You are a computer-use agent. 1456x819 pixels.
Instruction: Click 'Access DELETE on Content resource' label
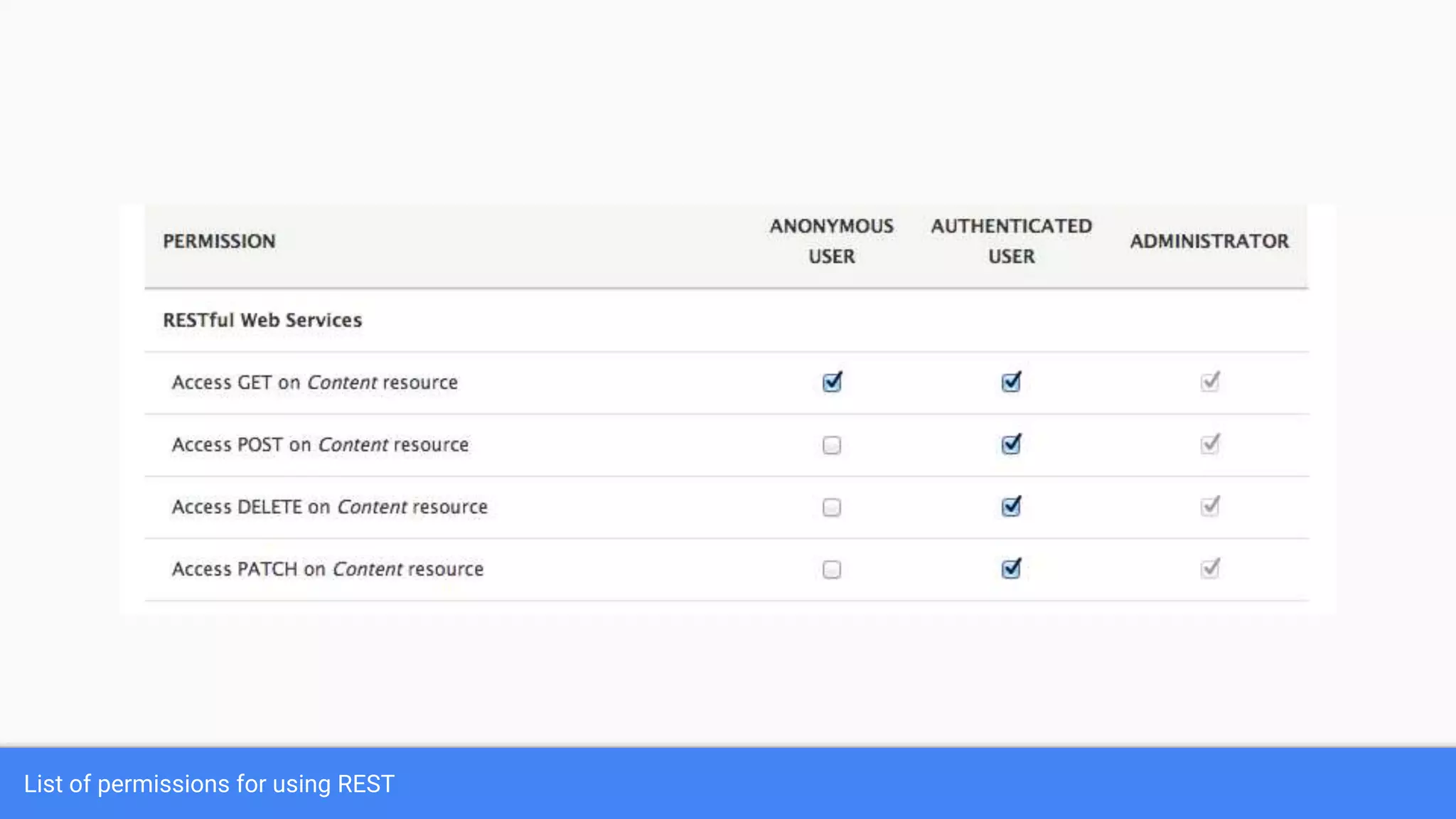pyautogui.click(x=330, y=507)
